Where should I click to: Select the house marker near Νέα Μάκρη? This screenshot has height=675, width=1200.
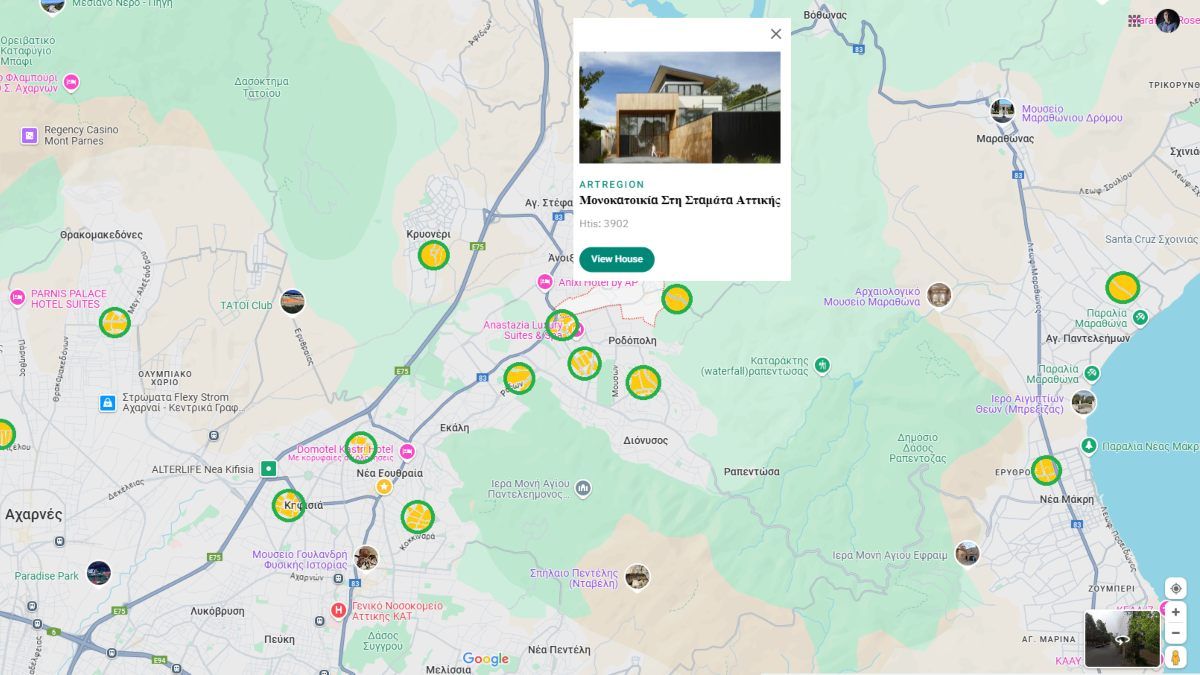[x=1046, y=470]
